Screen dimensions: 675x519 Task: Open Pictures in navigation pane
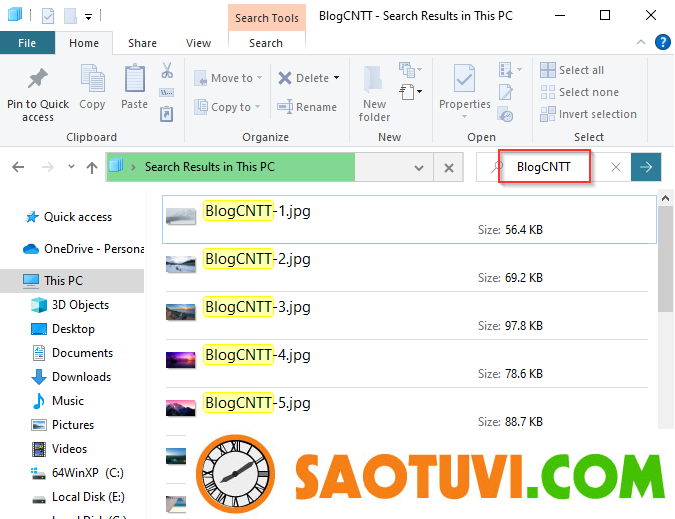click(62, 425)
